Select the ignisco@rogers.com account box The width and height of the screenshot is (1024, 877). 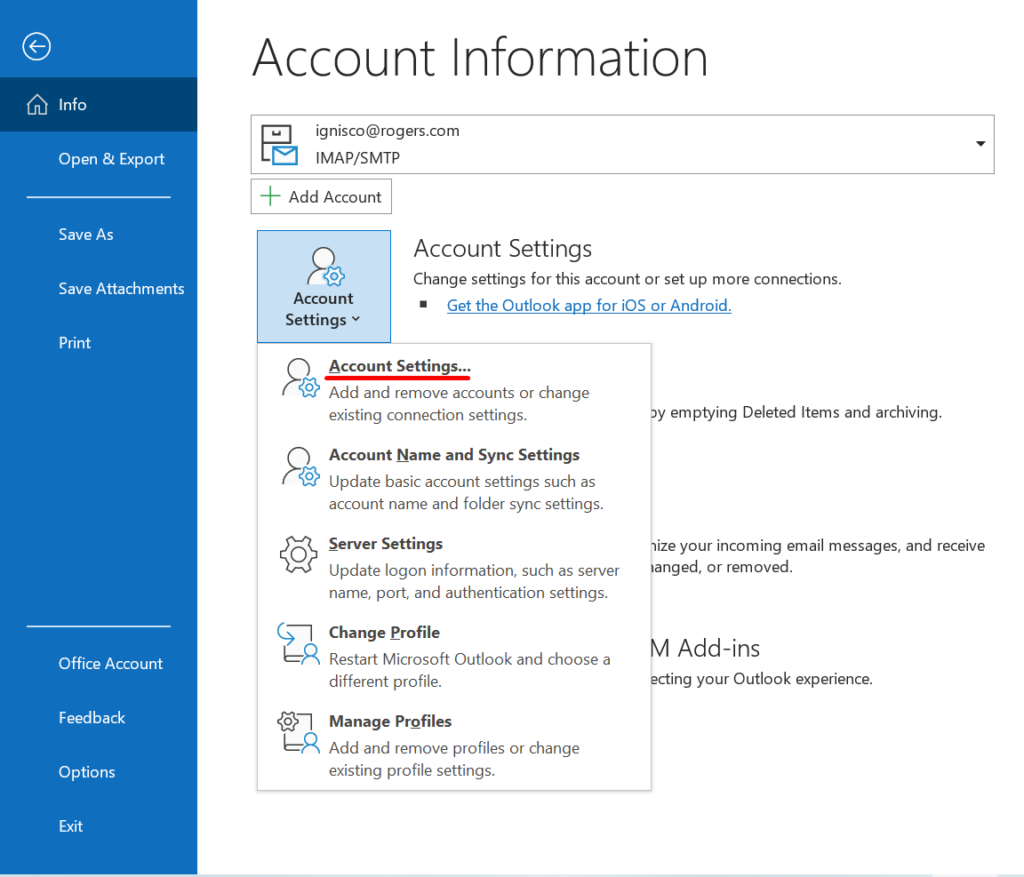[622, 144]
